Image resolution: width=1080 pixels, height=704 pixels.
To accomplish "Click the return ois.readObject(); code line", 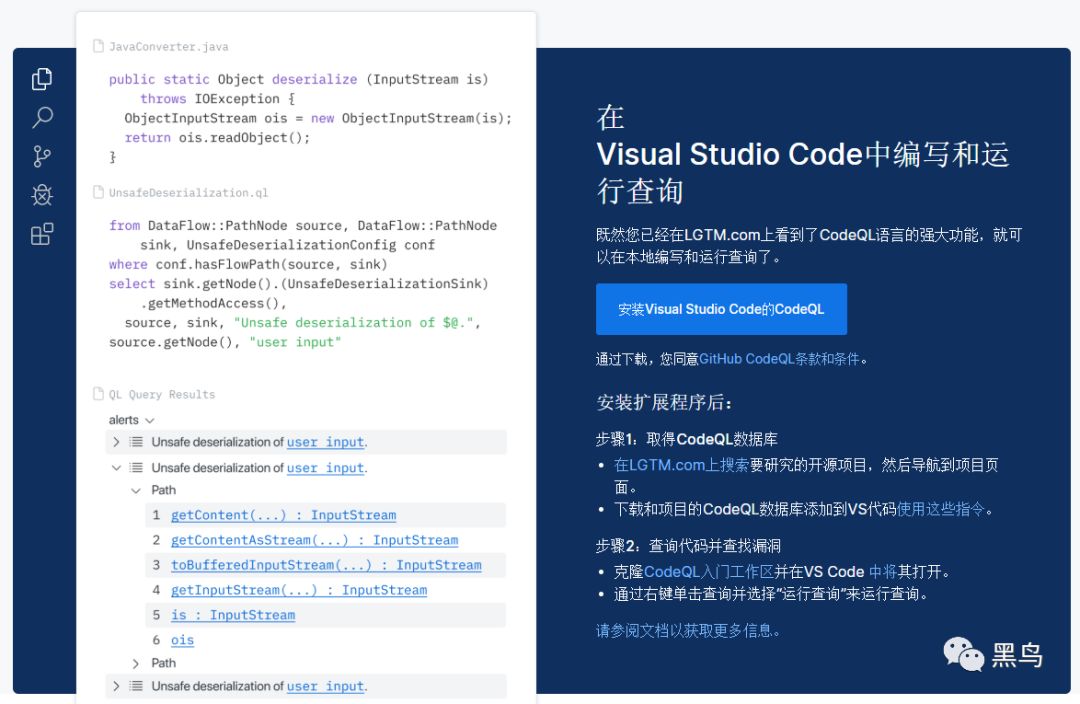I will [x=217, y=138].
